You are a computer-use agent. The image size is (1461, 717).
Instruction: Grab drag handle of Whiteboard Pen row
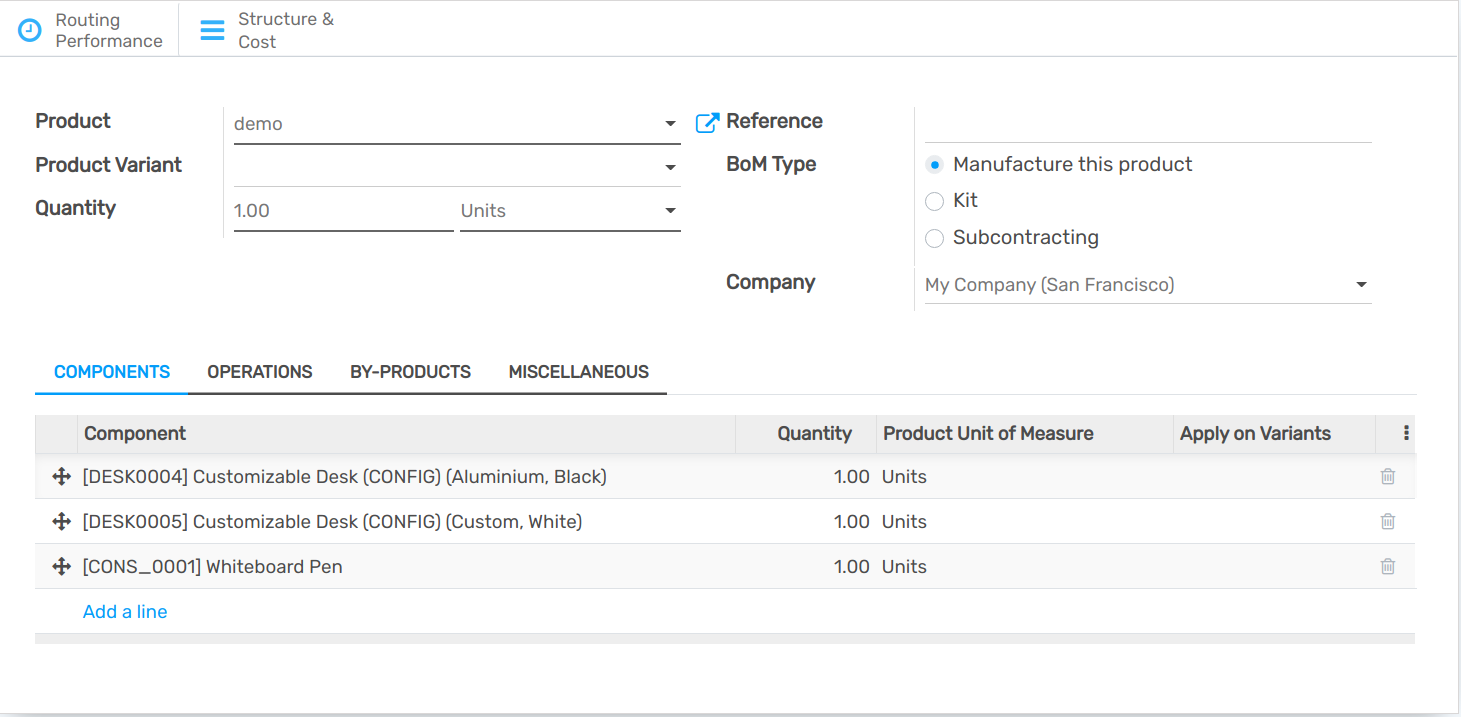pyautogui.click(x=61, y=567)
